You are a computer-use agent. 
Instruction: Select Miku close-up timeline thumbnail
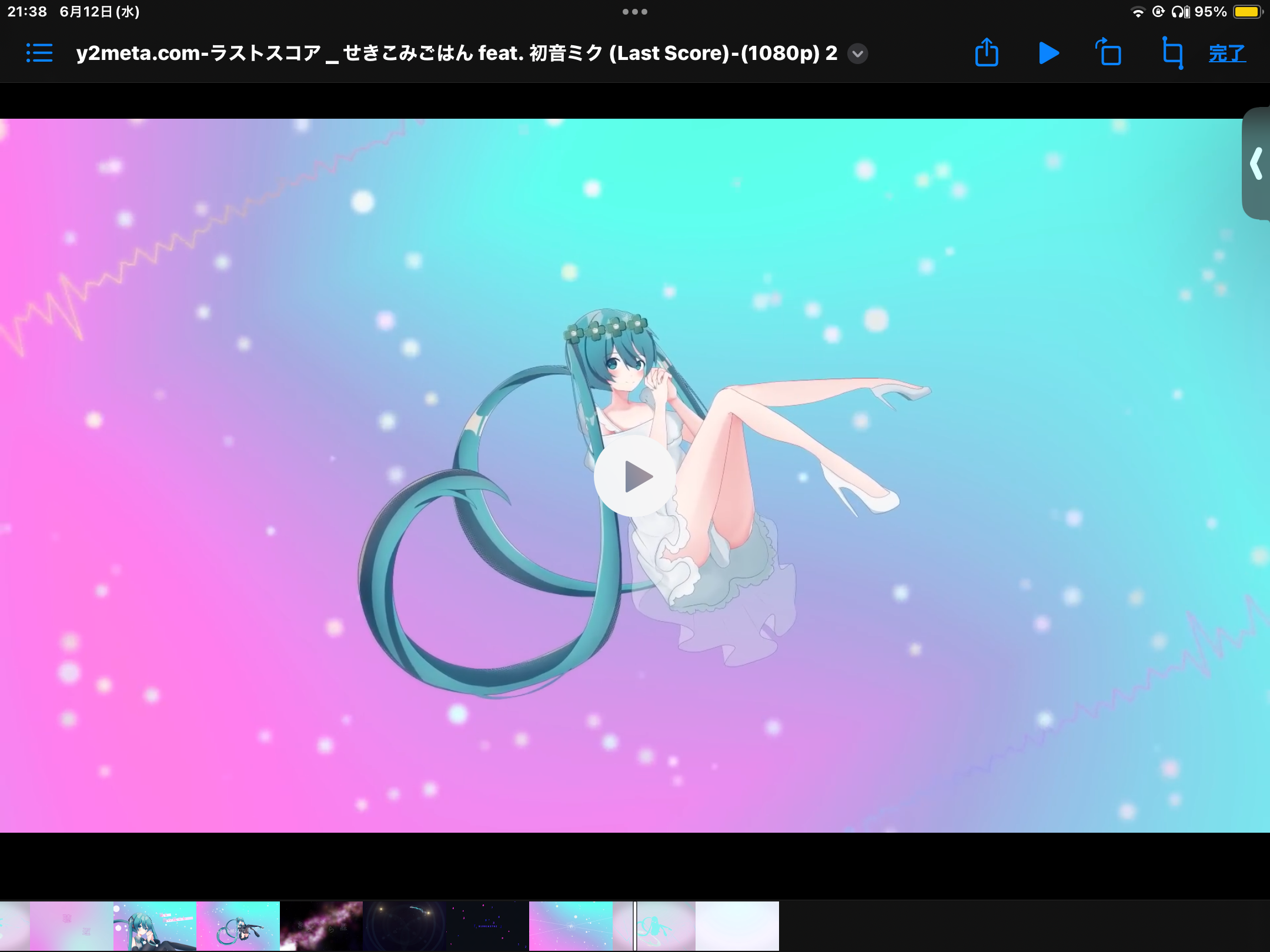155,926
